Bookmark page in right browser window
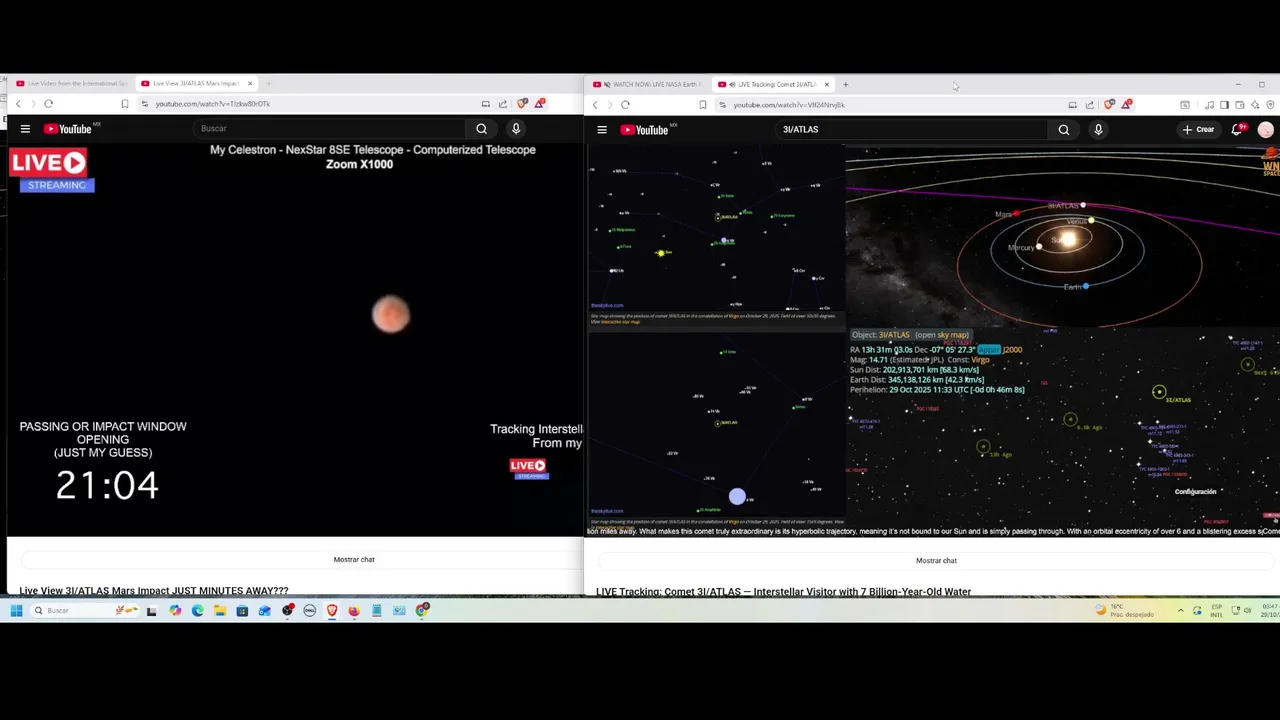1280x720 pixels. pyautogui.click(x=702, y=104)
